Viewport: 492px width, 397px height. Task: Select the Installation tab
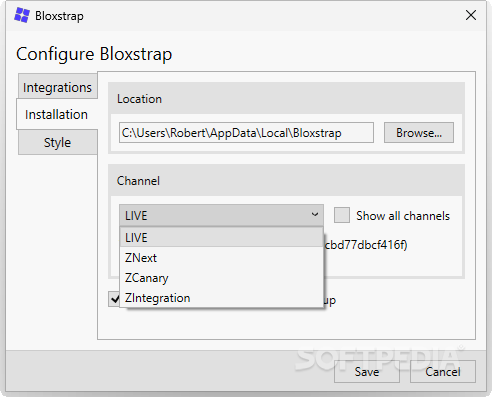click(x=57, y=114)
